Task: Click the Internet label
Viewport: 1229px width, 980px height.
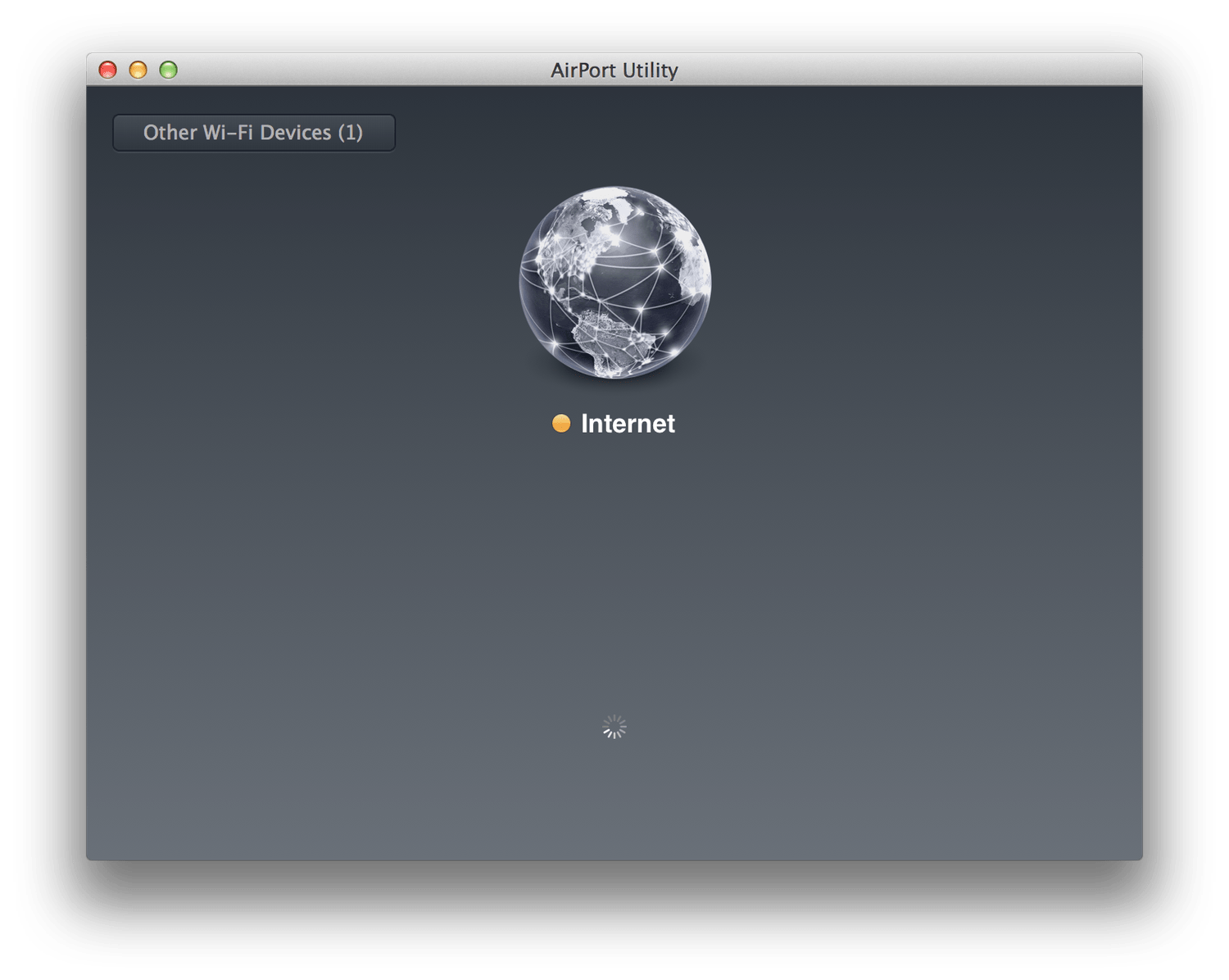Action: coord(628,424)
